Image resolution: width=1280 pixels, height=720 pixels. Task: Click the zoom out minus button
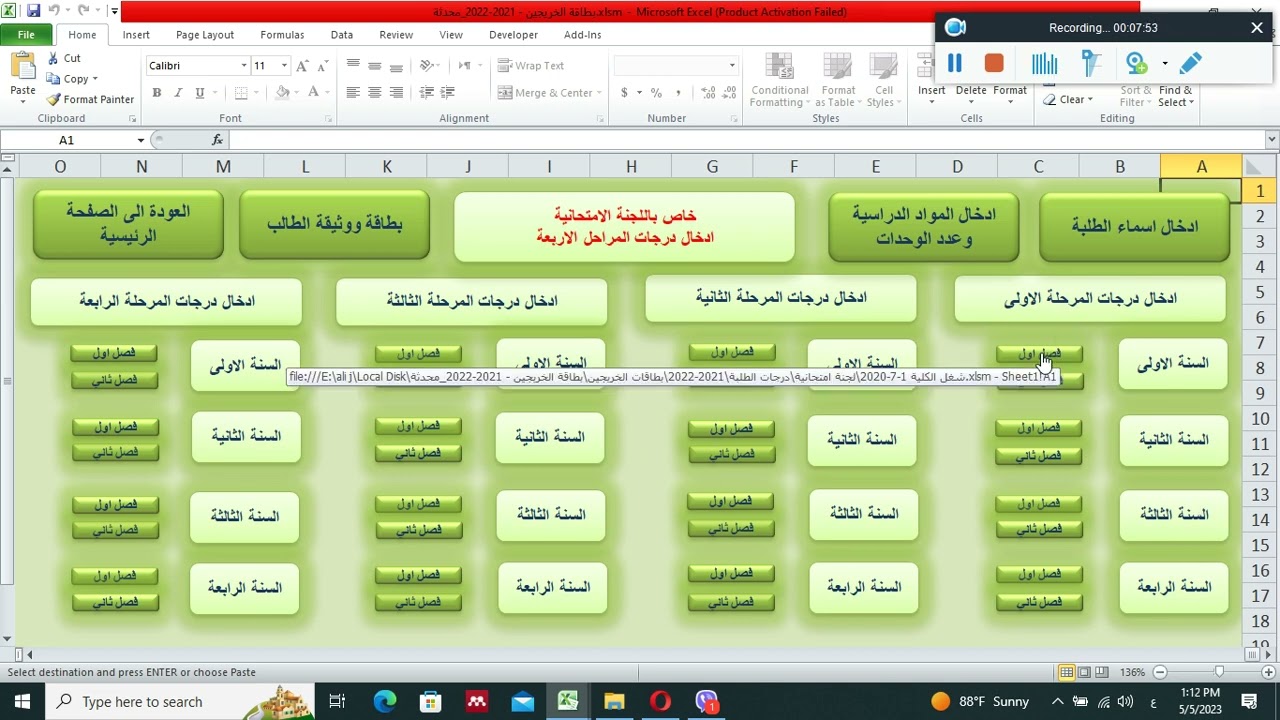click(x=1160, y=672)
